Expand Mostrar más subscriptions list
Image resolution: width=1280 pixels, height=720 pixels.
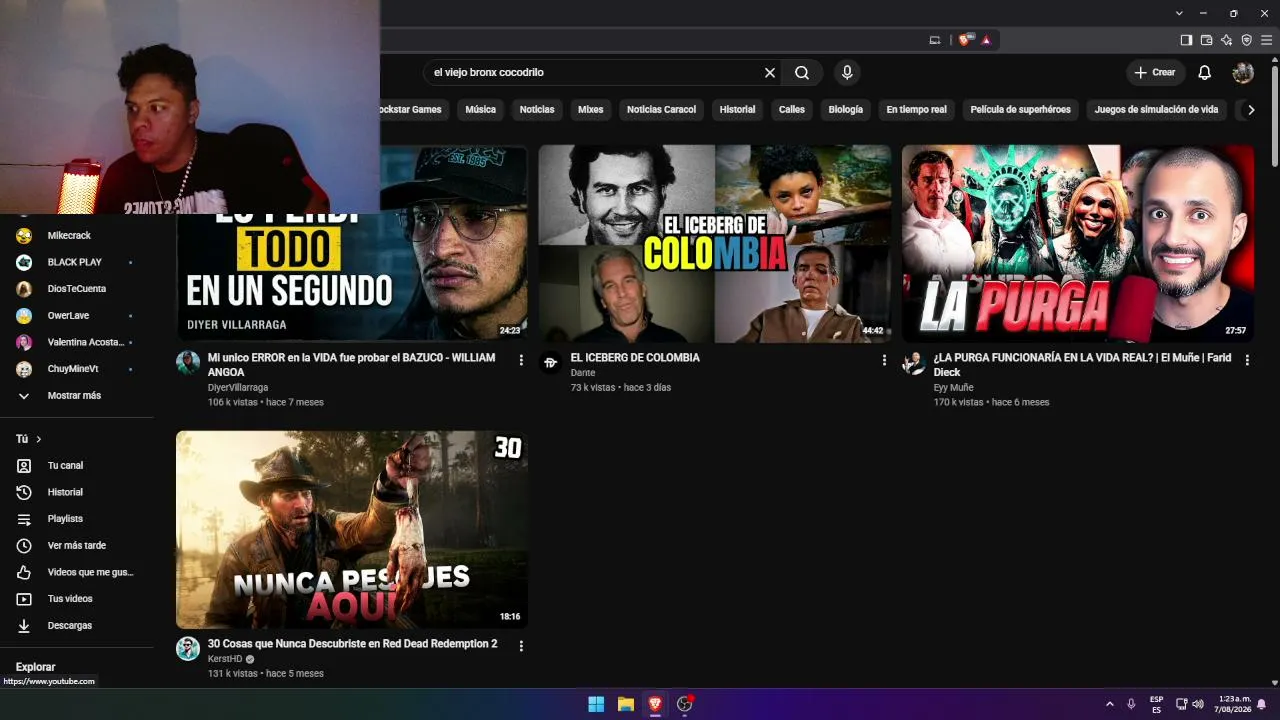77,396
